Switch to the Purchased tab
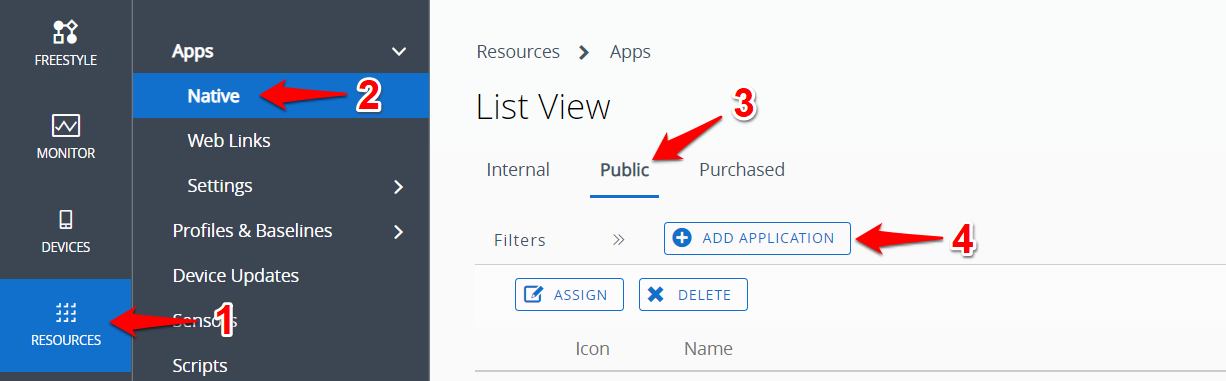The width and height of the screenshot is (1226, 381). [742, 169]
